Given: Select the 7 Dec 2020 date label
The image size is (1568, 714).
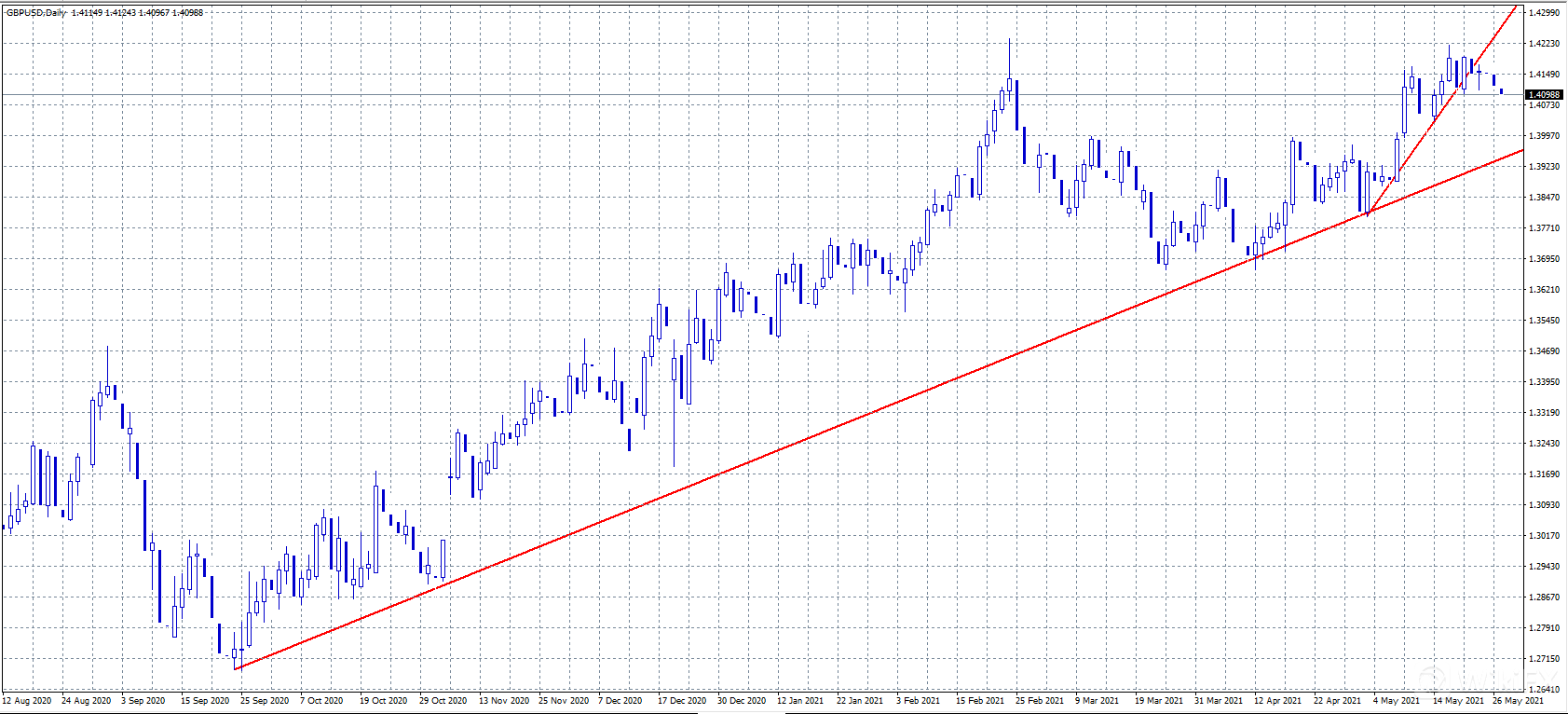Looking at the screenshot, I should [x=620, y=700].
